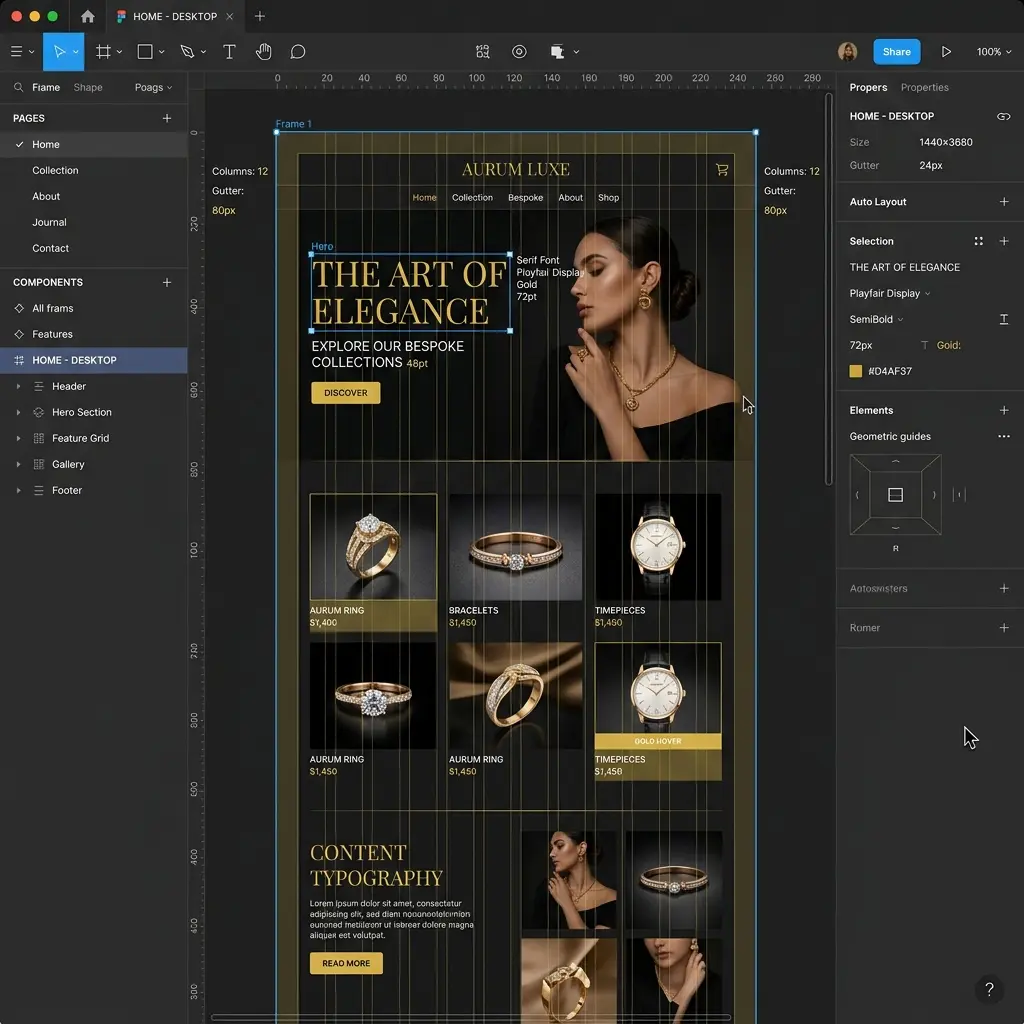Choose the Frame tool icon
The image size is (1024, 1024).
[x=103, y=52]
